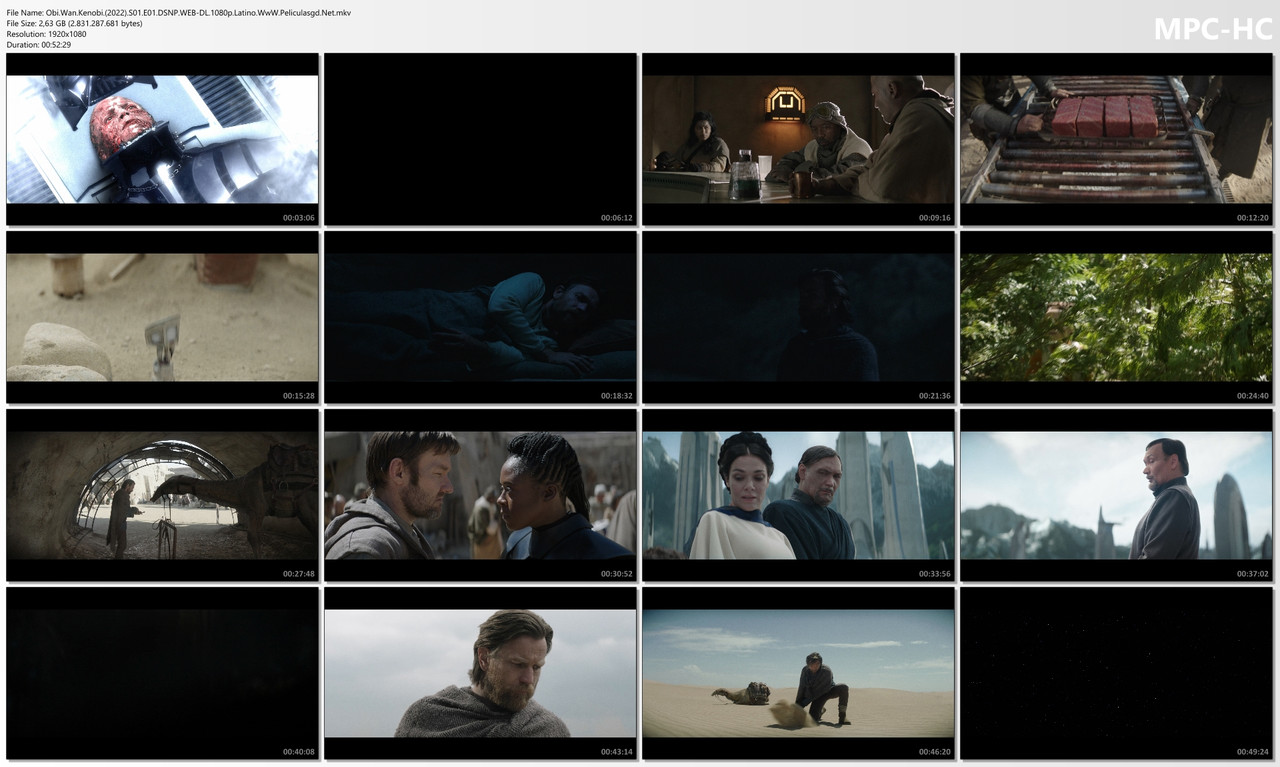Select the man with spires thumbnail at 00:37:02
This screenshot has width=1280, height=767.
[x=1116, y=495]
